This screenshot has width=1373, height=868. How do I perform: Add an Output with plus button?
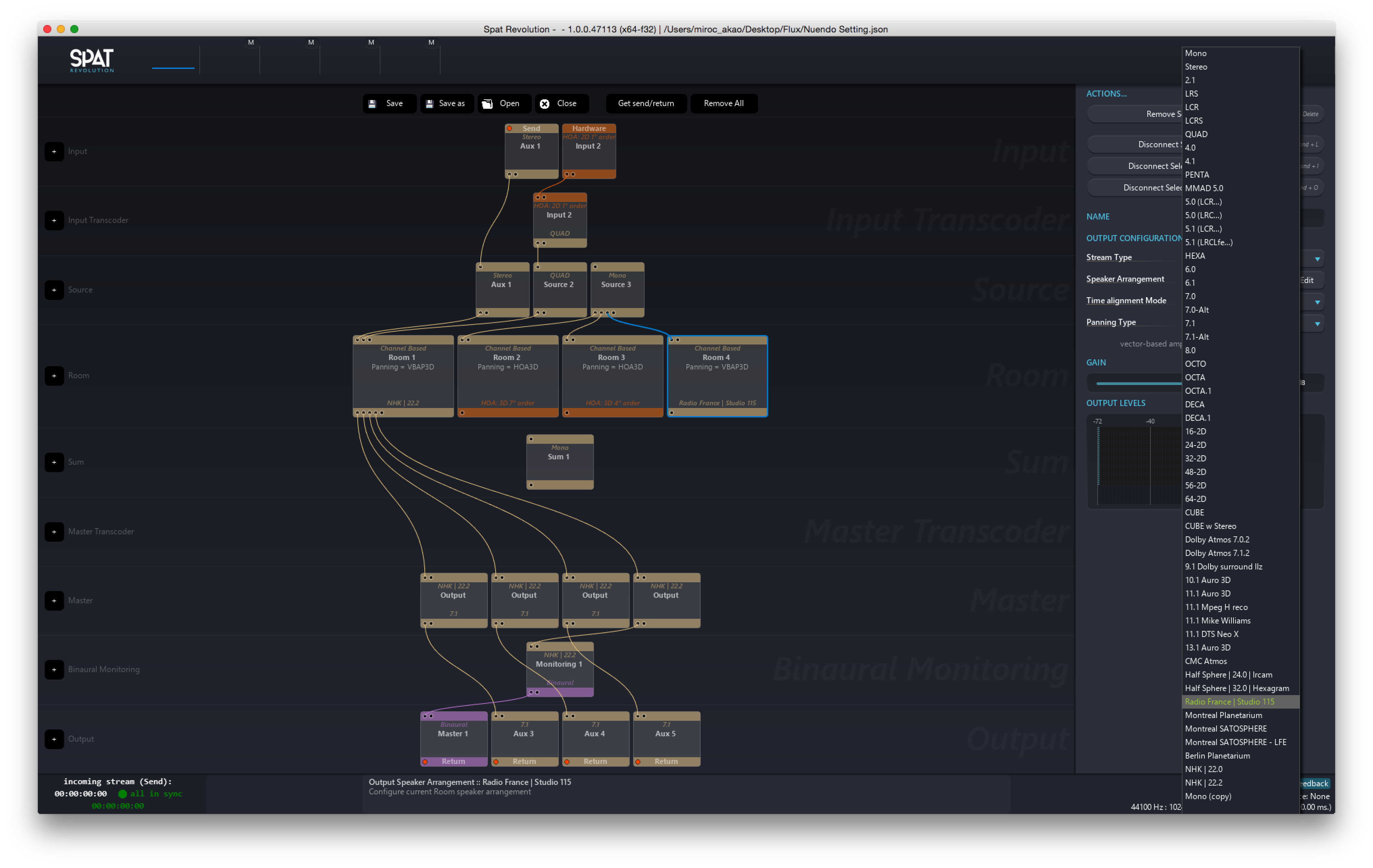[54, 739]
